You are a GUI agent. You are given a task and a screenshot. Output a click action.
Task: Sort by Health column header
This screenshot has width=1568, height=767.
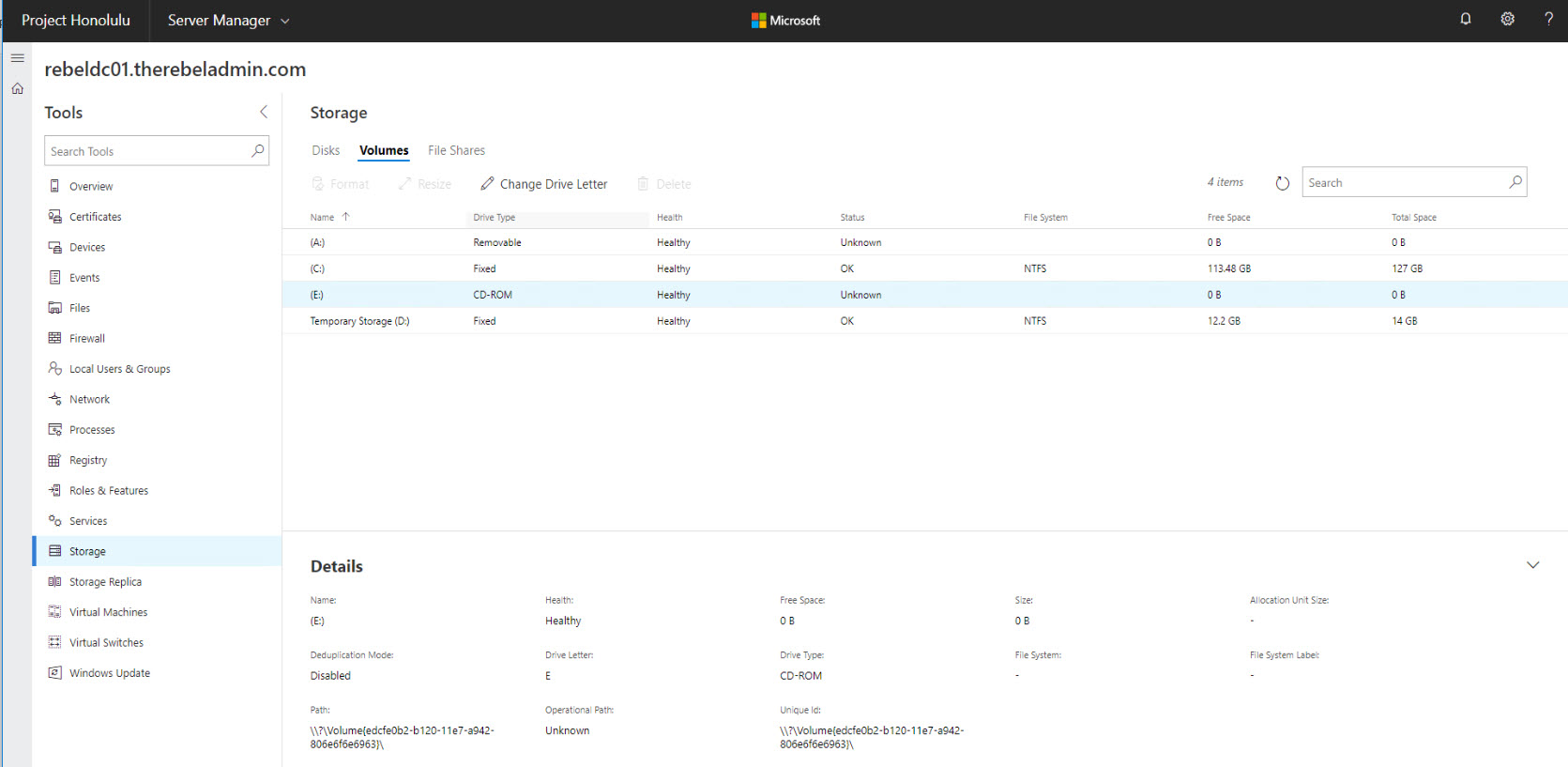click(670, 218)
